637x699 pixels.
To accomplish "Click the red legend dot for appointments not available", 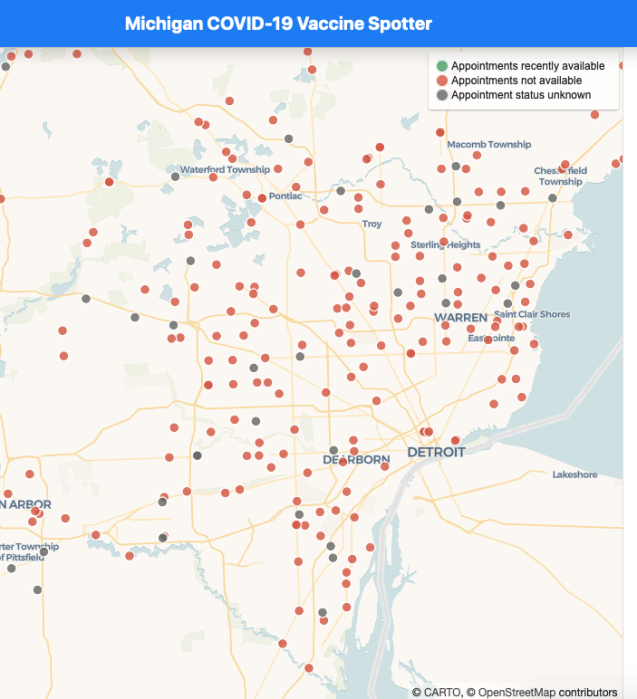I will click(x=442, y=81).
